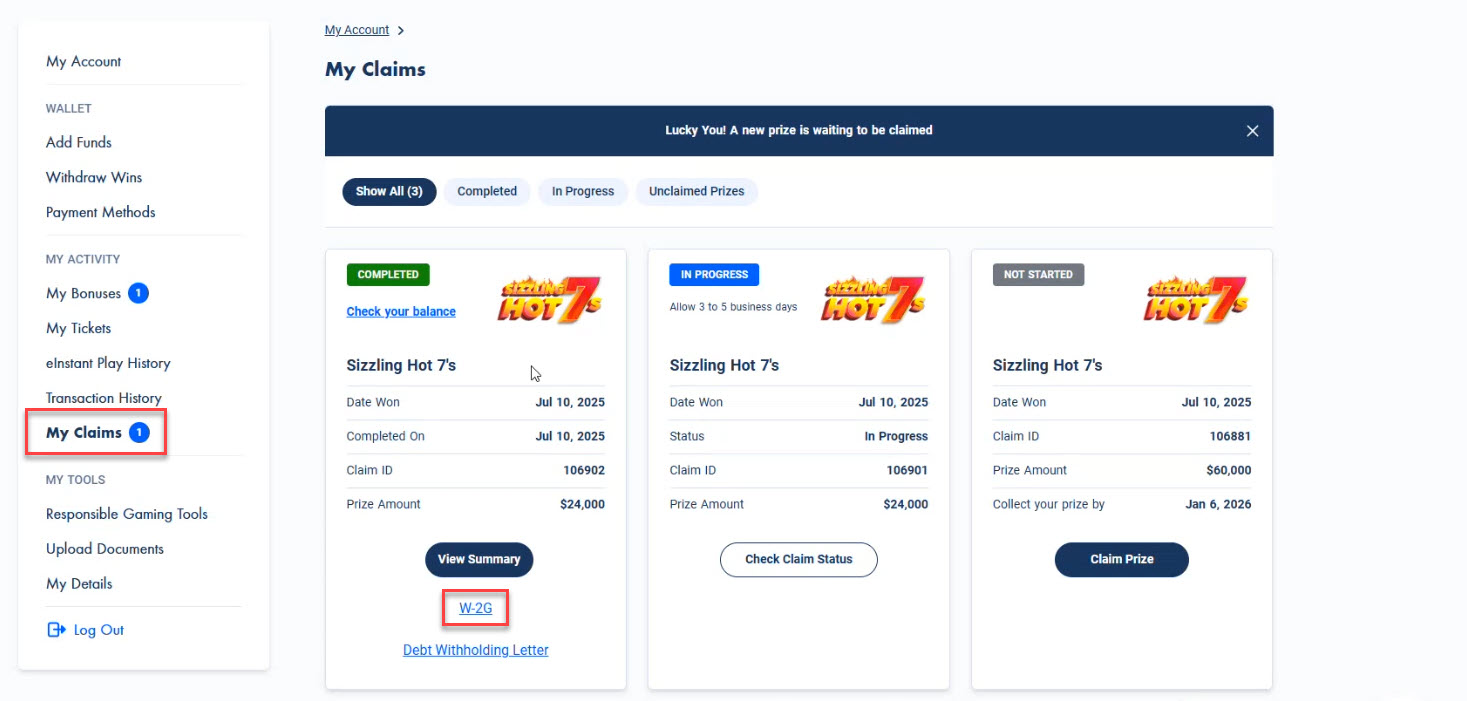Click the My Claims count badge

(141, 433)
